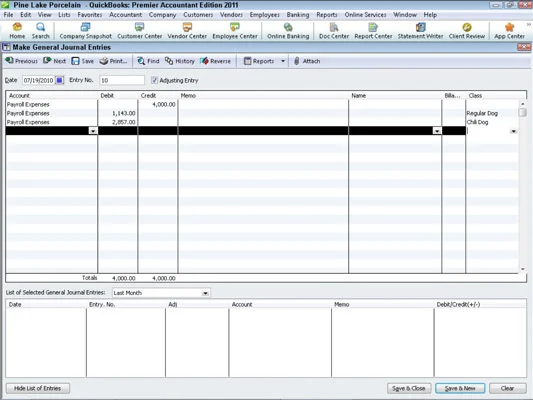Open the date calendar picker icon
Screen dimensions: 533x400
59,81
